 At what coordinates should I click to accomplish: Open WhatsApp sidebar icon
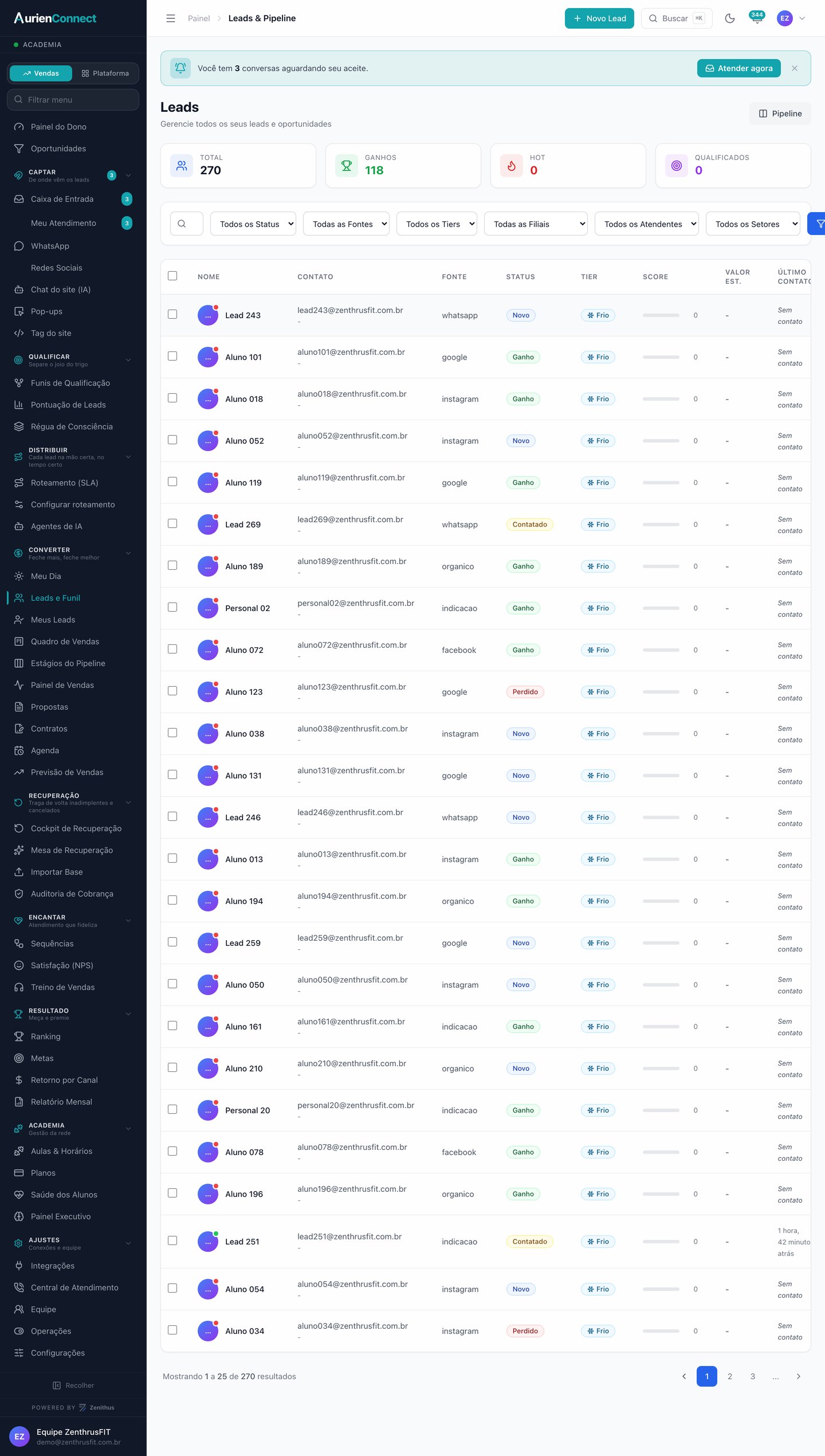click(19, 246)
